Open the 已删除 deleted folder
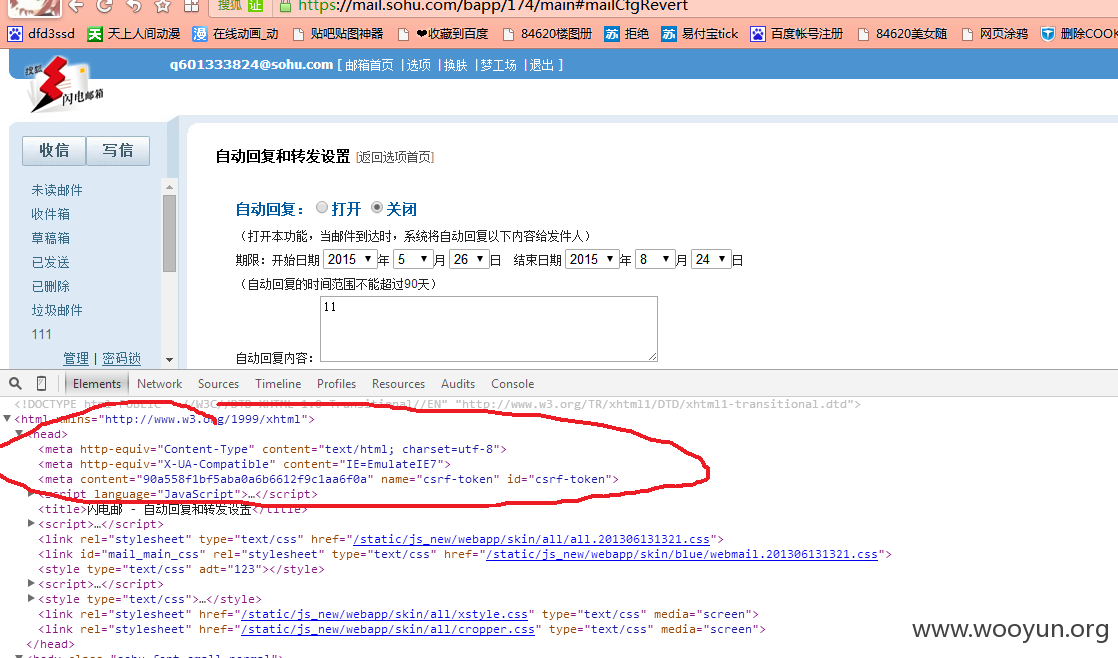This screenshot has width=1118, height=658. click(51, 286)
